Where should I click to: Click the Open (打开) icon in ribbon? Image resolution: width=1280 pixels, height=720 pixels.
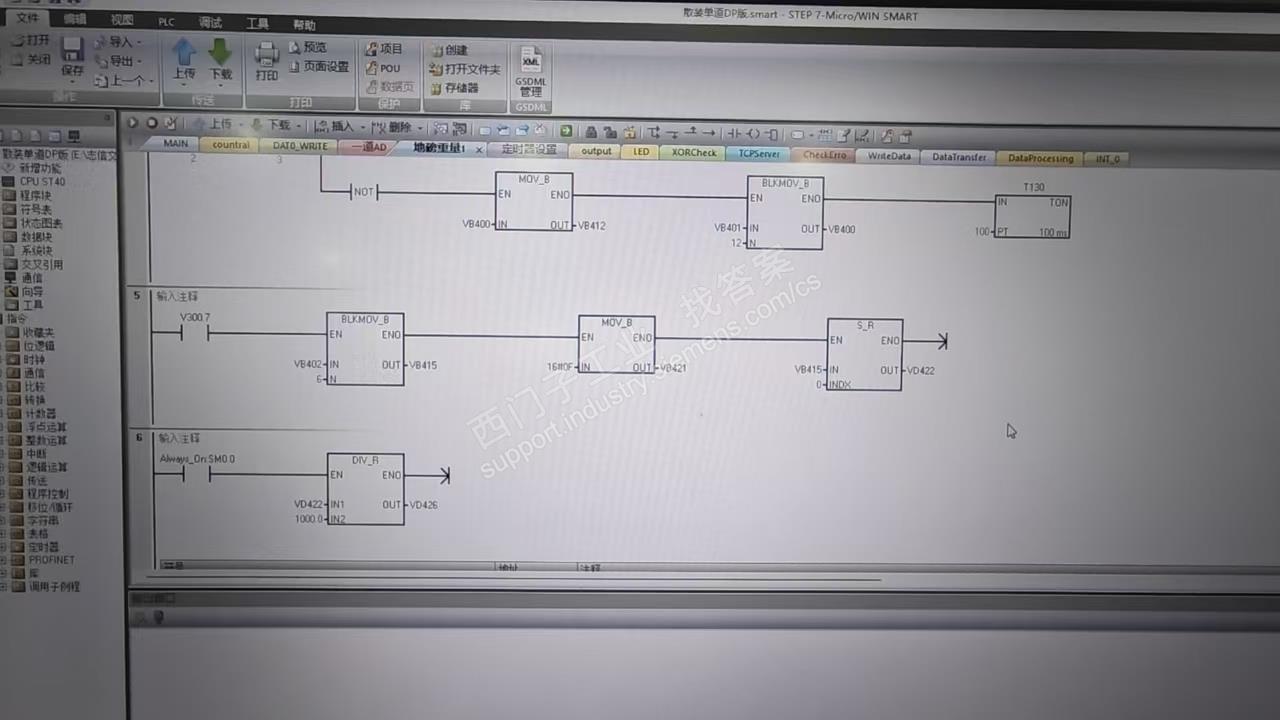pyautogui.click(x=18, y=40)
